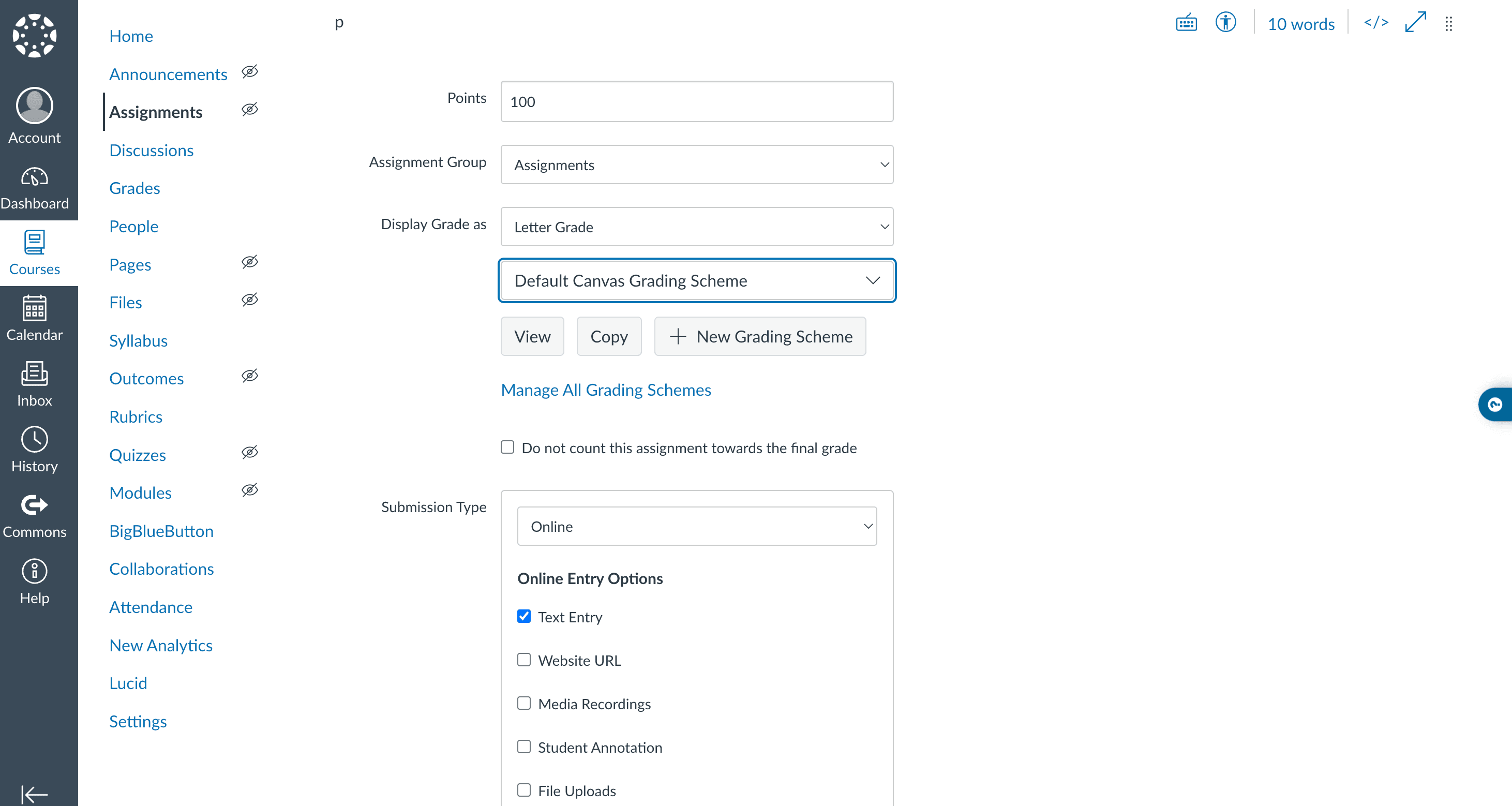The image size is (1512, 806).
Task: Open the Display Grade as dropdown
Action: tap(697, 227)
